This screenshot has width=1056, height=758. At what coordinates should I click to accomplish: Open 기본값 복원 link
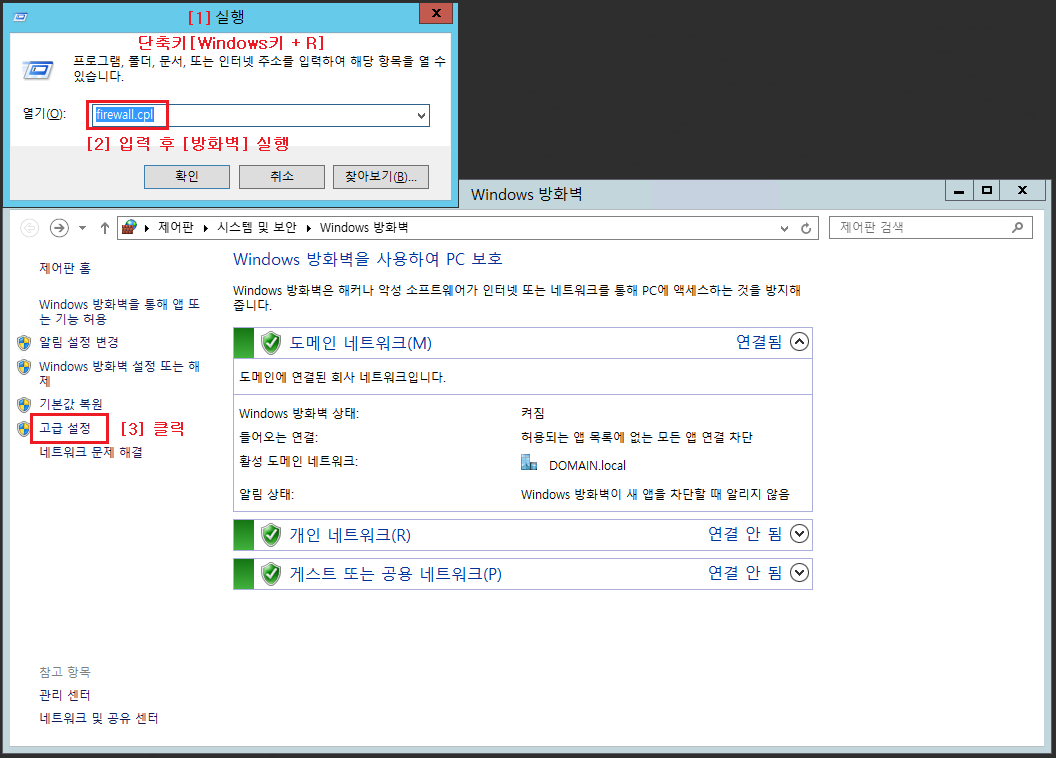[71, 404]
